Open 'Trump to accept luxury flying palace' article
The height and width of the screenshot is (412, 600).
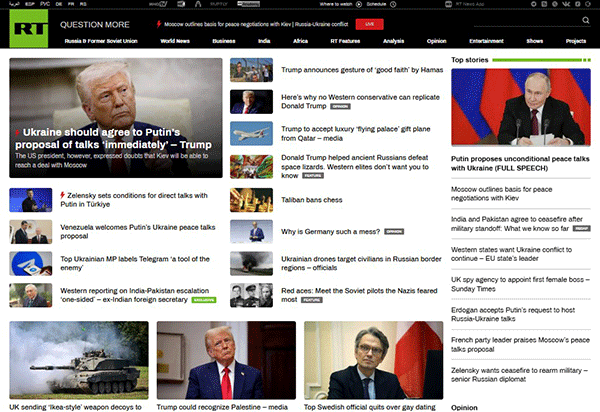(356, 133)
